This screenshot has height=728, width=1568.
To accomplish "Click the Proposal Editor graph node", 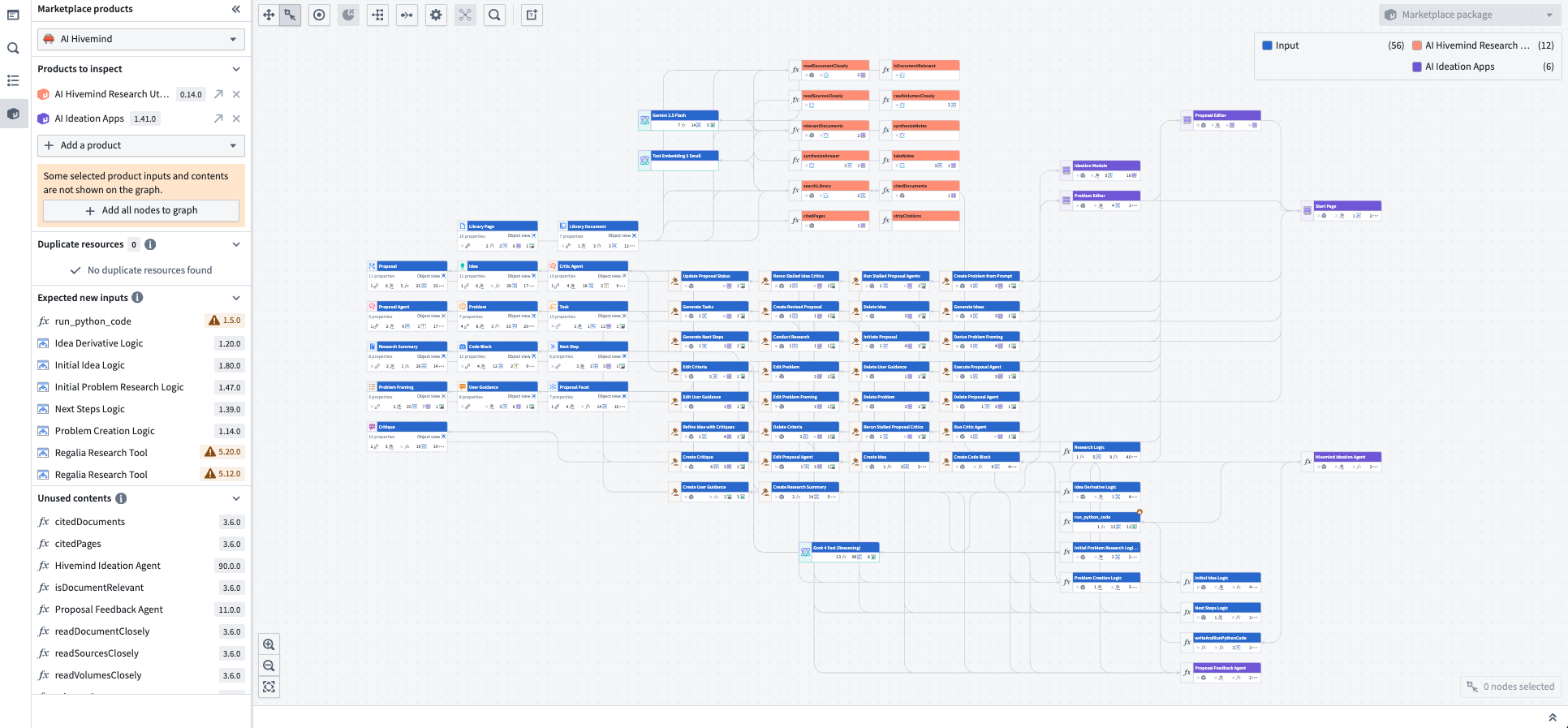I will [x=1221, y=120].
